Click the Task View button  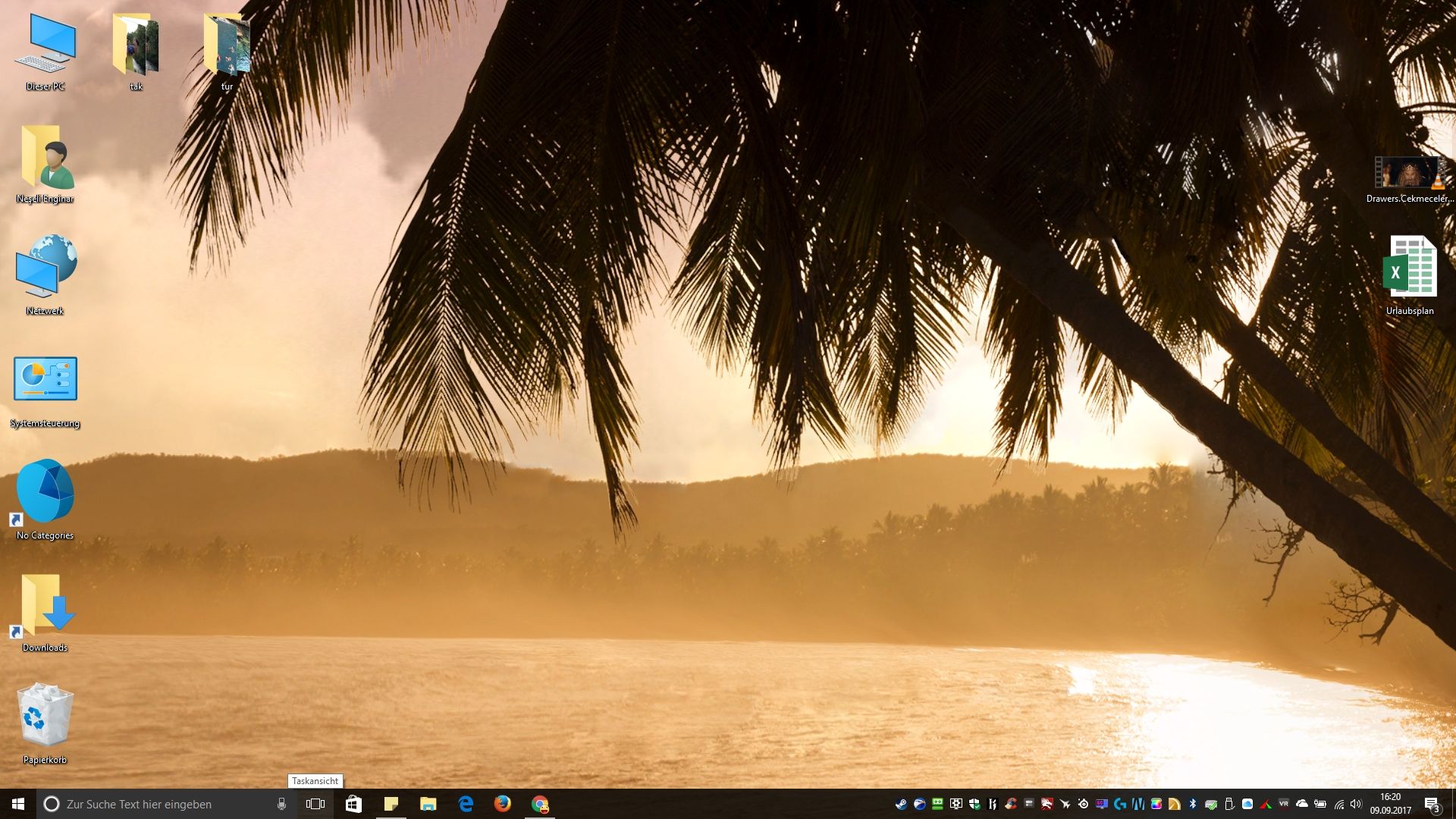pos(315,804)
